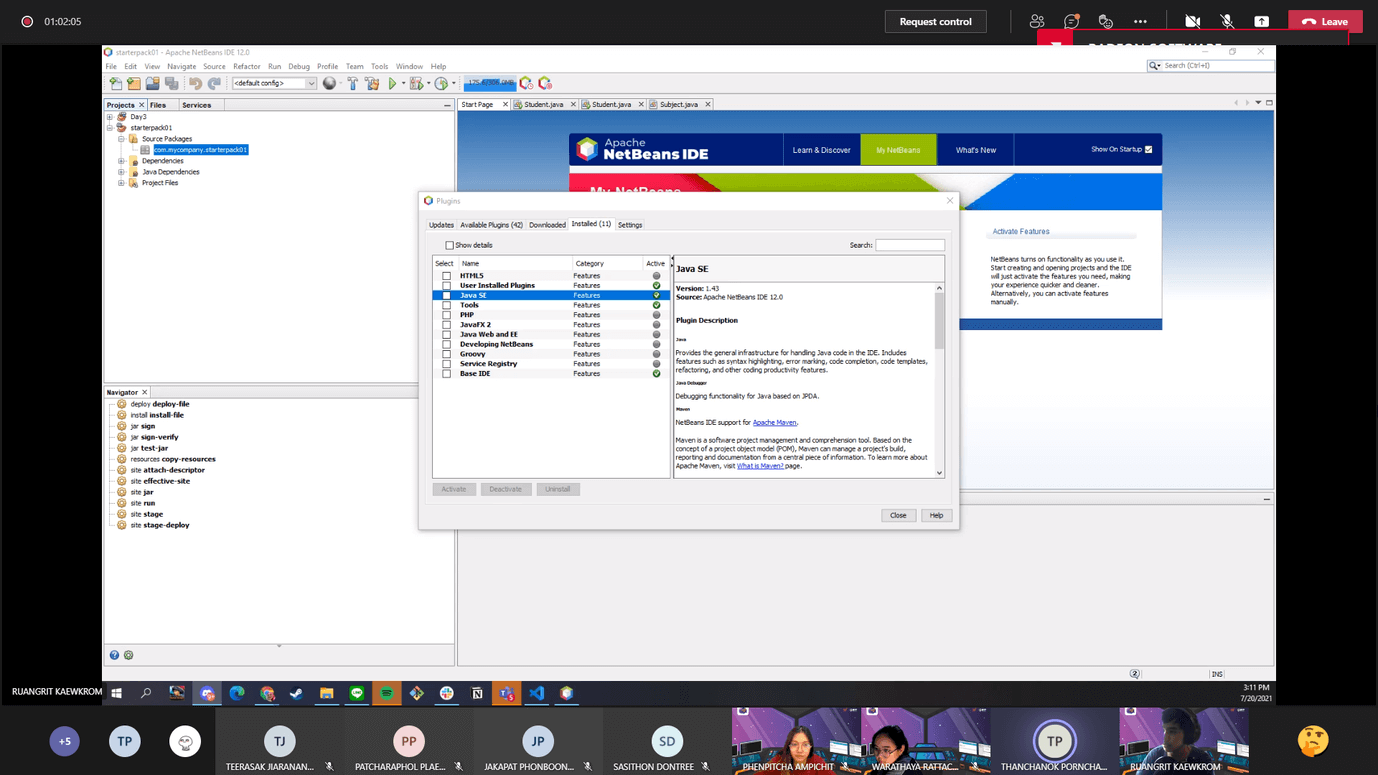Expand the Day3 project node
Image resolution: width=1378 pixels, height=775 pixels.
(x=110, y=117)
